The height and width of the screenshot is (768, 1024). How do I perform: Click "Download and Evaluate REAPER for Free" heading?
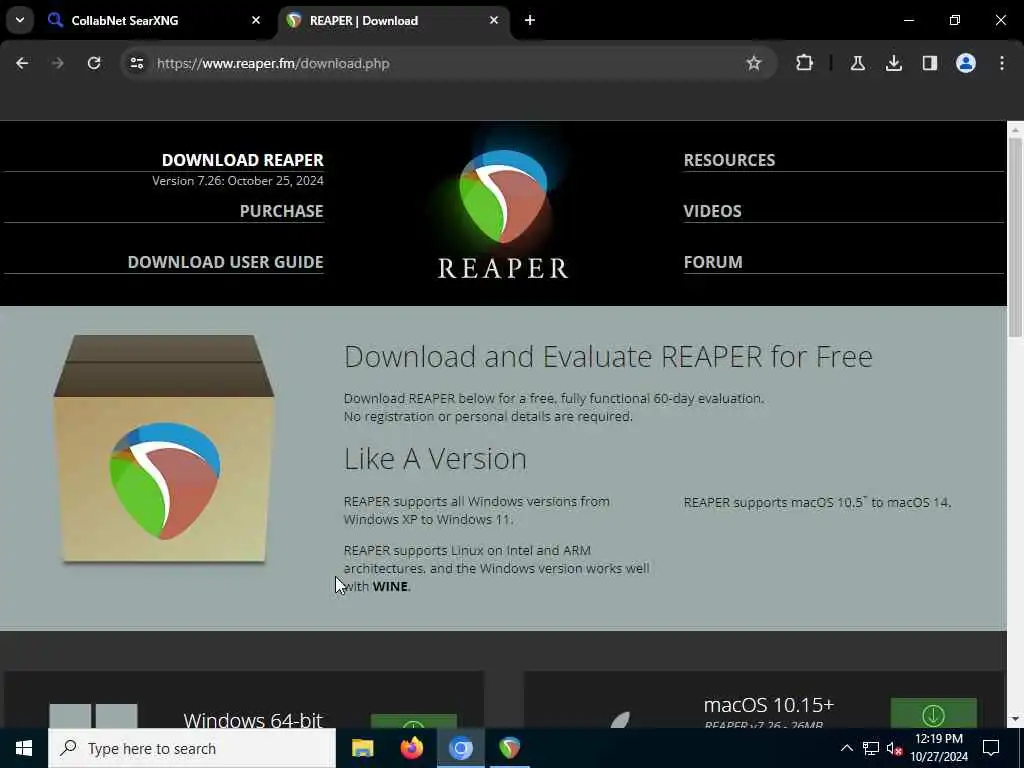click(608, 357)
